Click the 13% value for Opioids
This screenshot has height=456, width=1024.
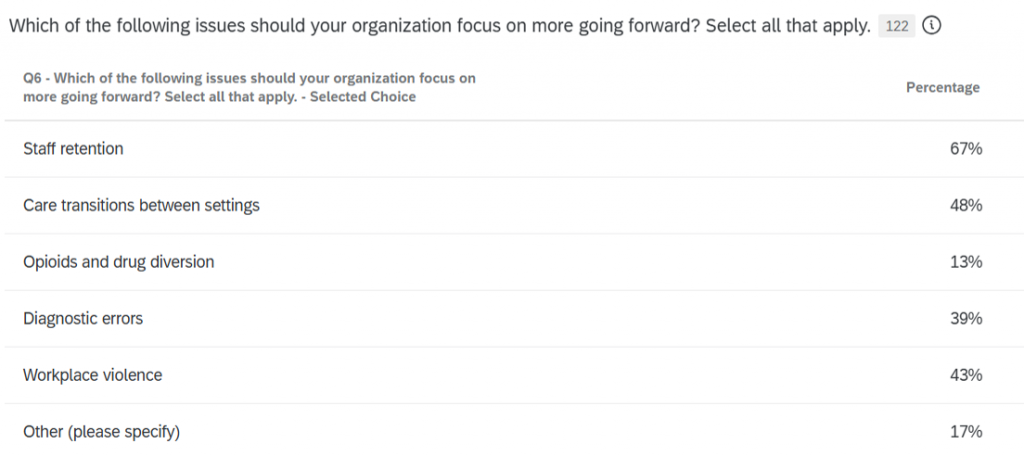pyautogui.click(x=966, y=262)
